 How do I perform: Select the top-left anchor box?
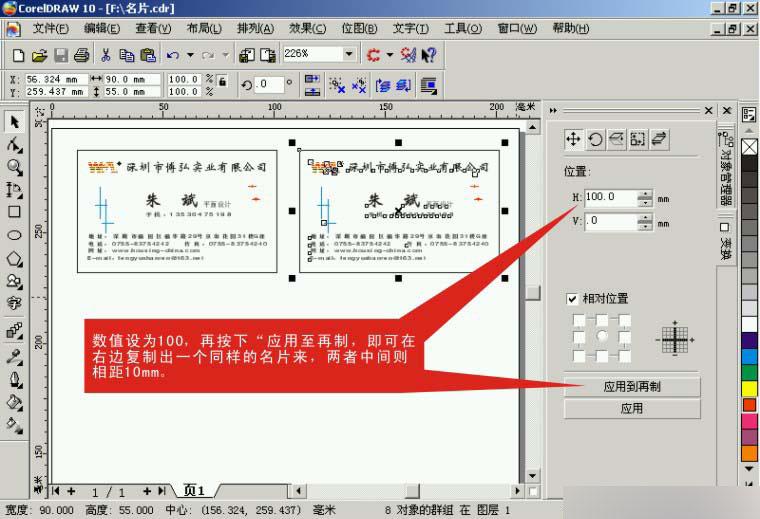tap(579, 320)
